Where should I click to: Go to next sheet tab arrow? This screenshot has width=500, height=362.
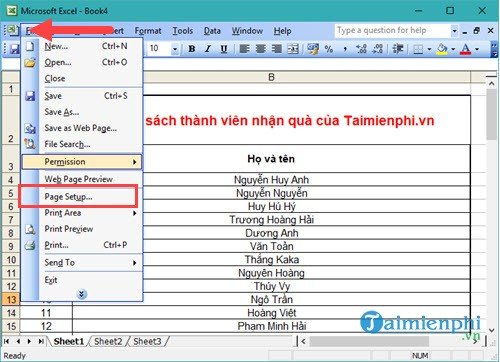(x=29, y=341)
